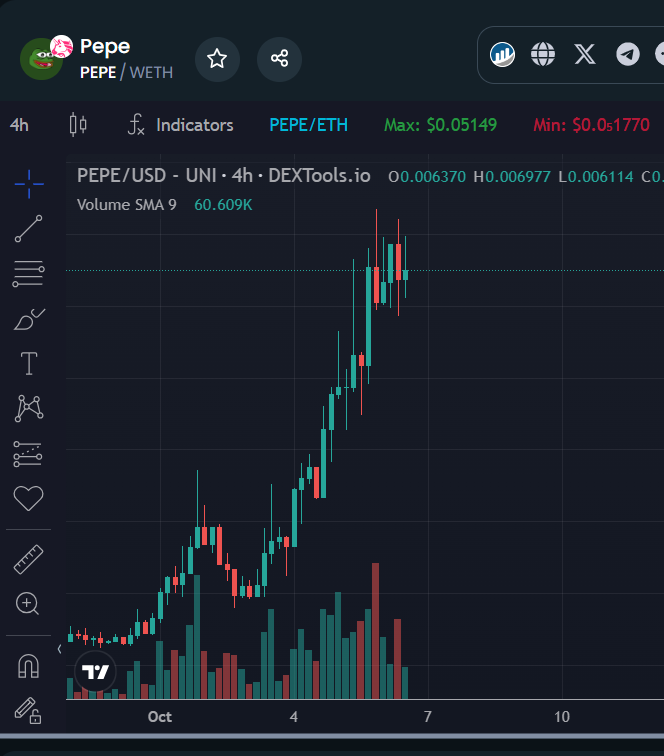Open the CoinMarketCap chart link icon

pyautogui.click(x=502, y=54)
